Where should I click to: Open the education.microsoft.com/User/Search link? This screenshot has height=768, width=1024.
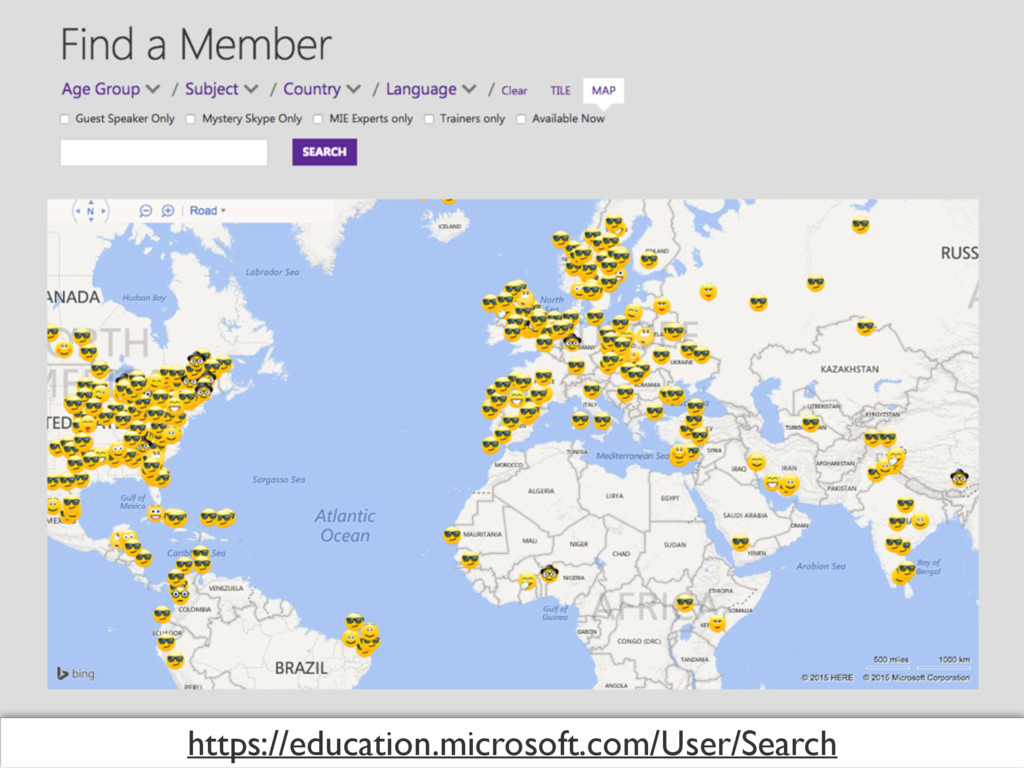(512, 744)
